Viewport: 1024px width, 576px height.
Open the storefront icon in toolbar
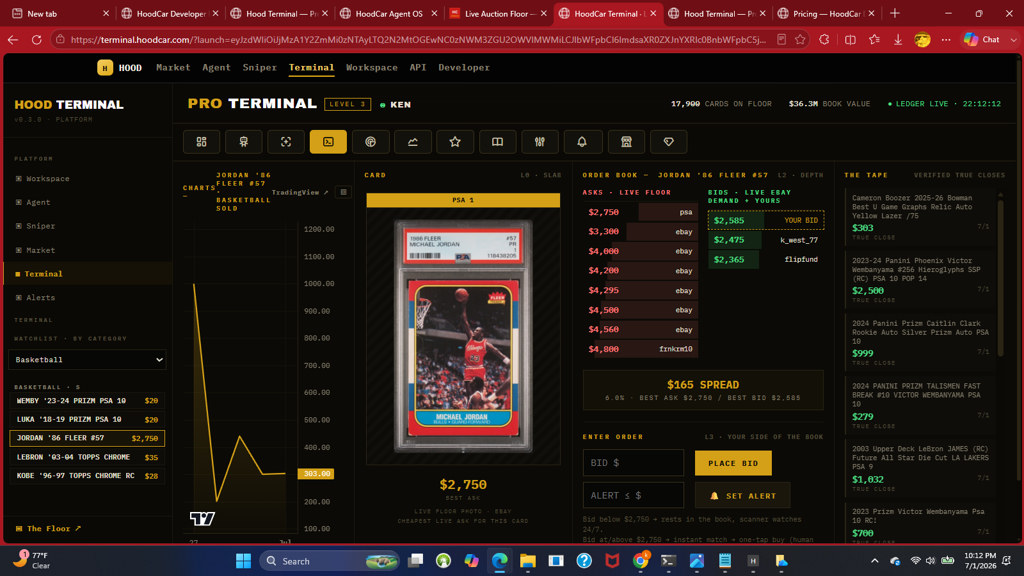pos(626,142)
